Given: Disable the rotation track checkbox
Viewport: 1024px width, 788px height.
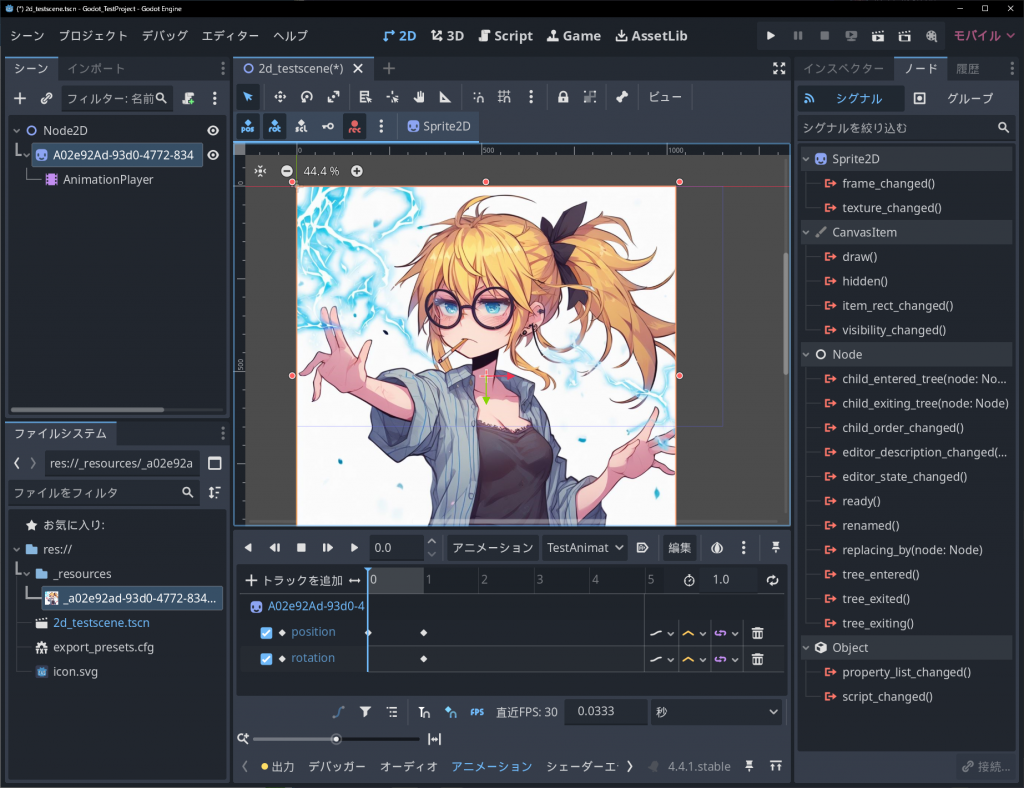Looking at the screenshot, I should point(266,659).
